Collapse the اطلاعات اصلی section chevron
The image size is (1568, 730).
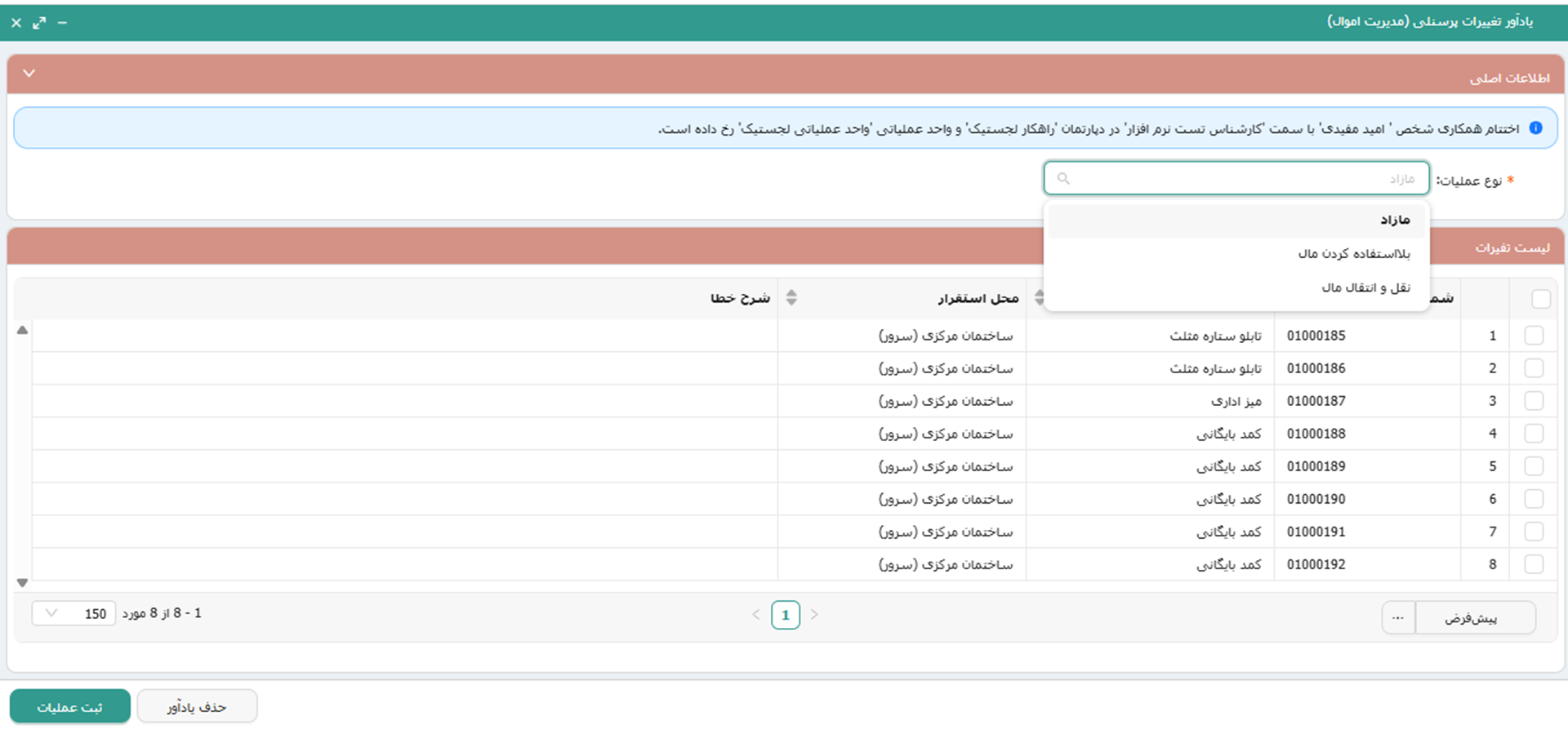pos(29,73)
